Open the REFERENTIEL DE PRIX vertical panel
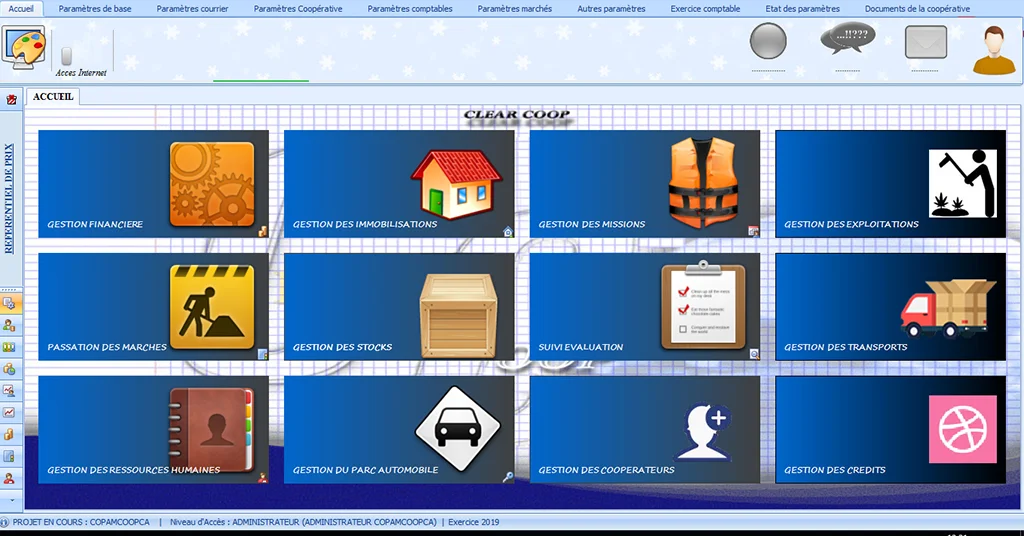 click(x=9, y=198)
